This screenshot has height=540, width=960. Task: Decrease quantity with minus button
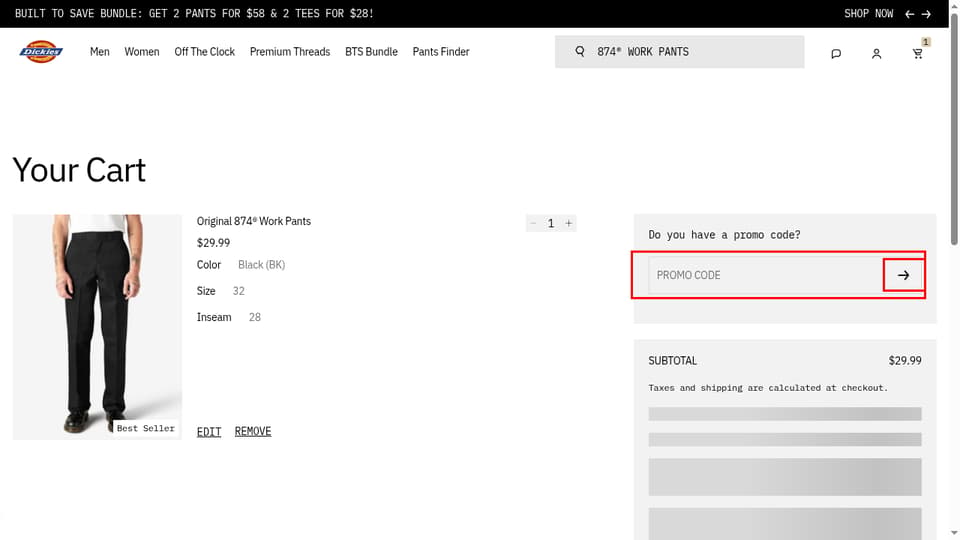(533, 223)
